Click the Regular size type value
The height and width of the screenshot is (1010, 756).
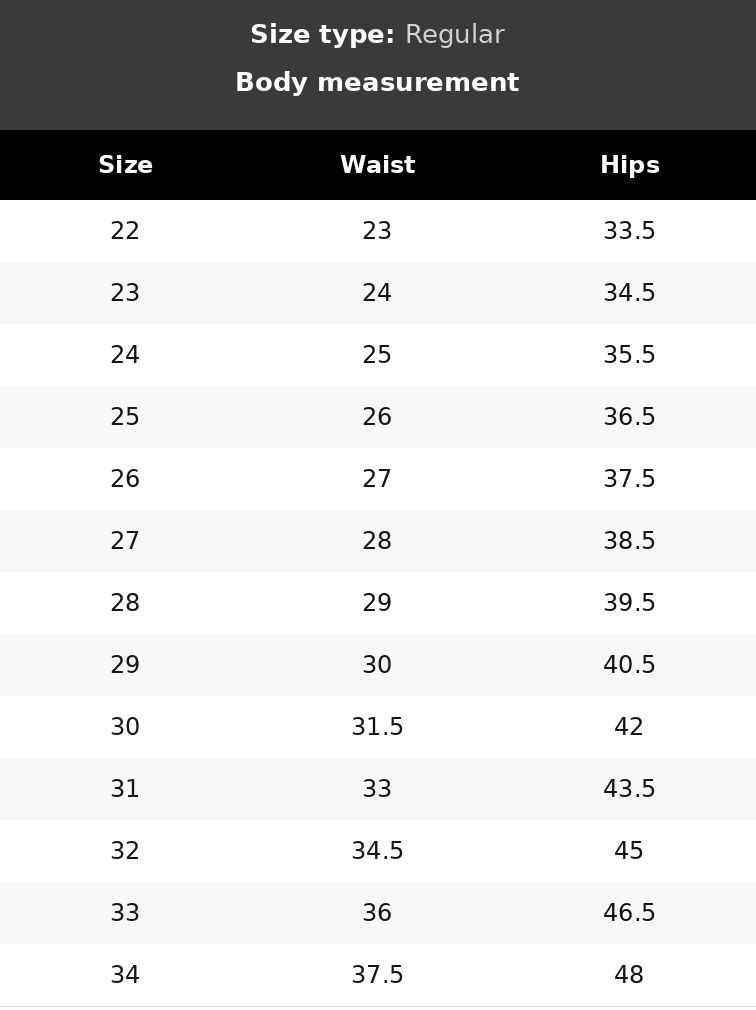pyautogui.click(x=455, y=35)
